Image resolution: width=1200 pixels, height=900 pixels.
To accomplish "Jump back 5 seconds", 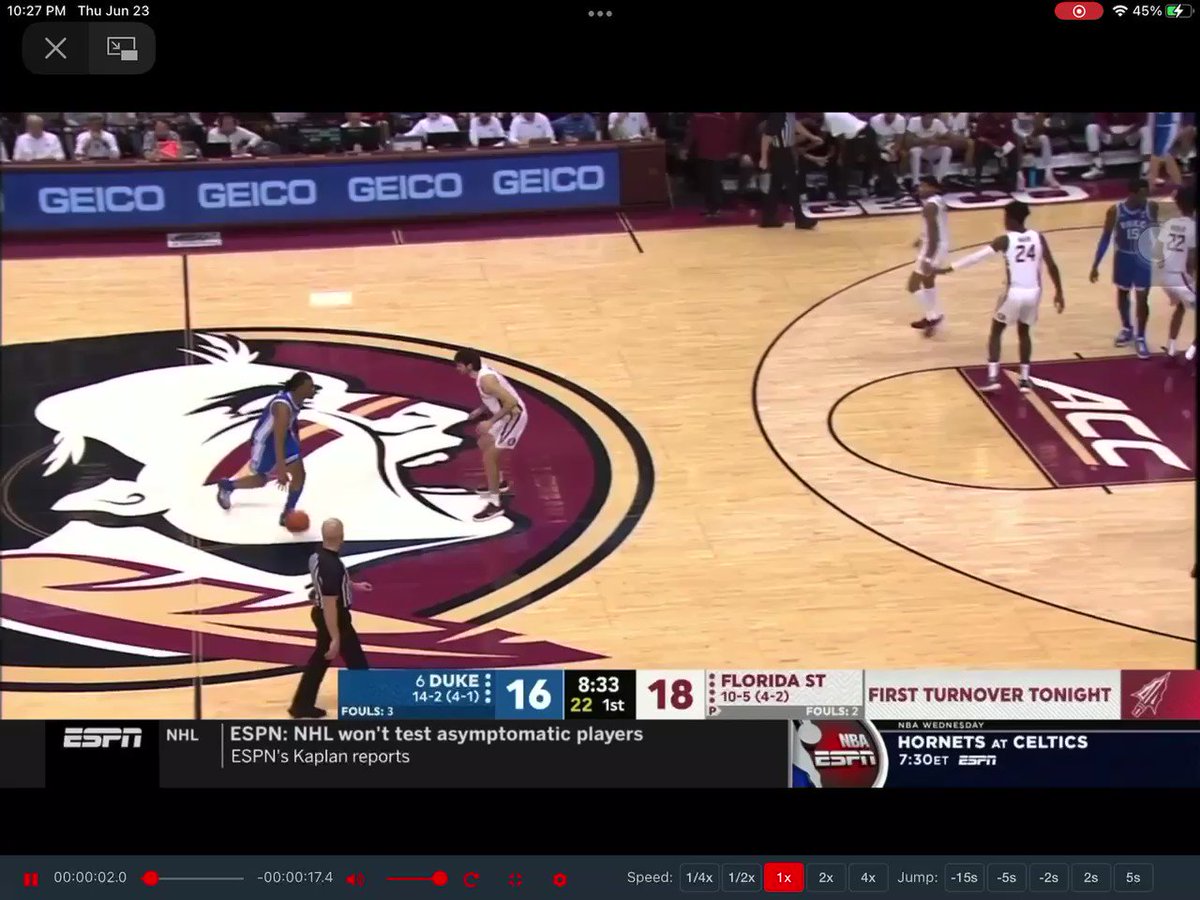I will [1006, 878].
